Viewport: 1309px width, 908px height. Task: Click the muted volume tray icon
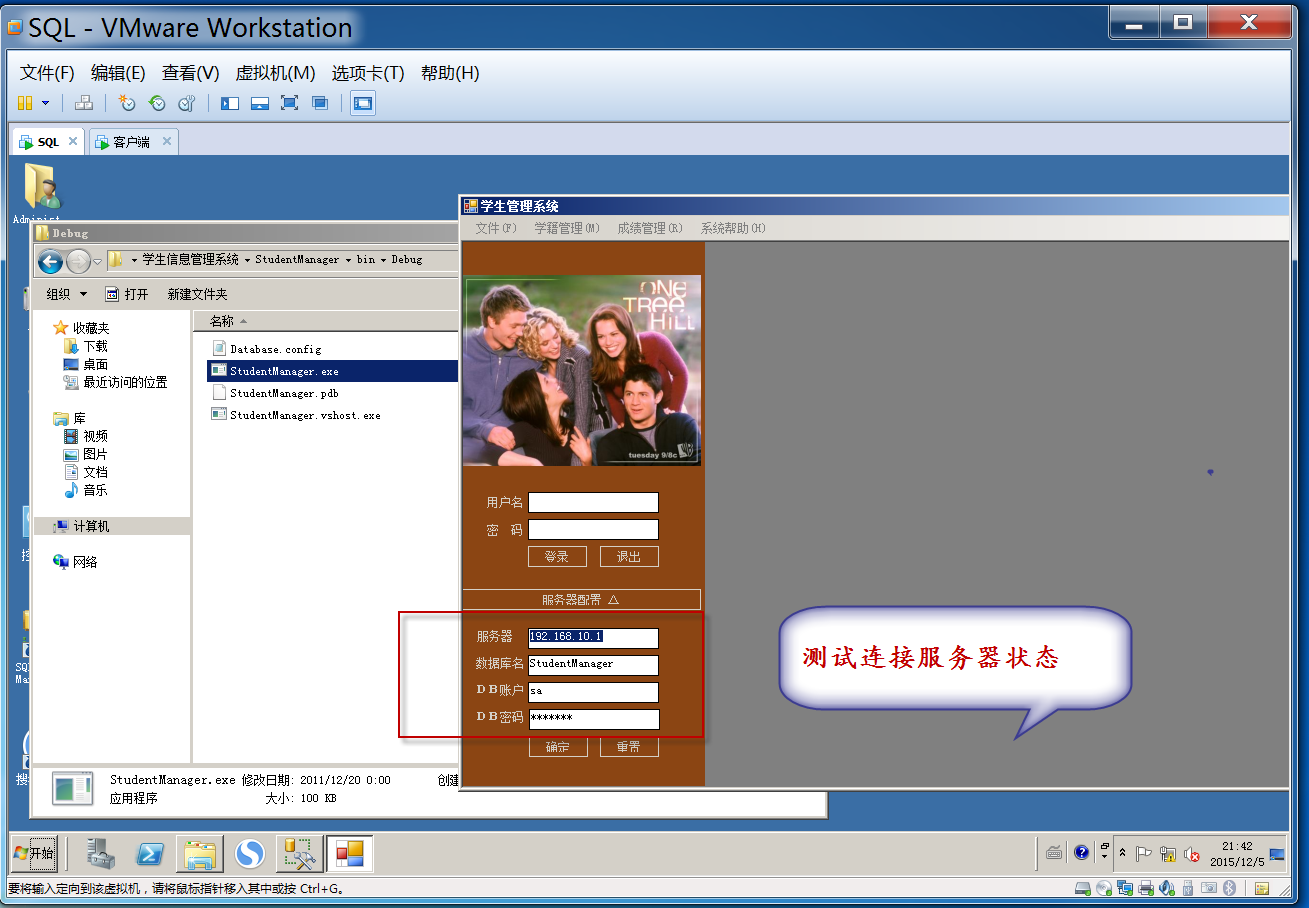(1191, 855)
